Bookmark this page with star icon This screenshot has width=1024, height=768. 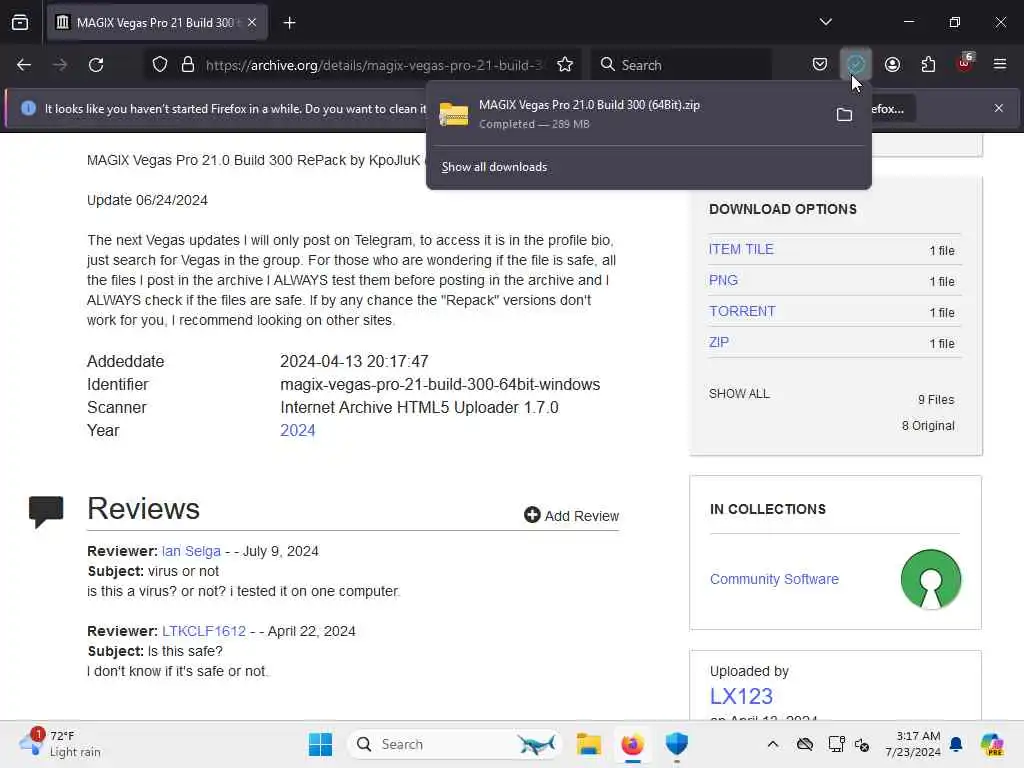tap(565, 65)
